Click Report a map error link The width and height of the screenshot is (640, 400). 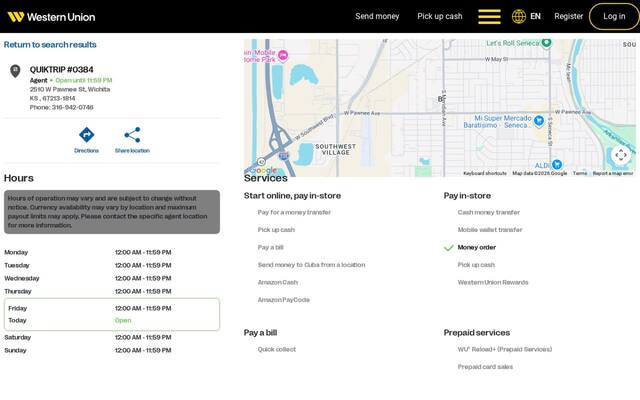click(x=613, y=173)
